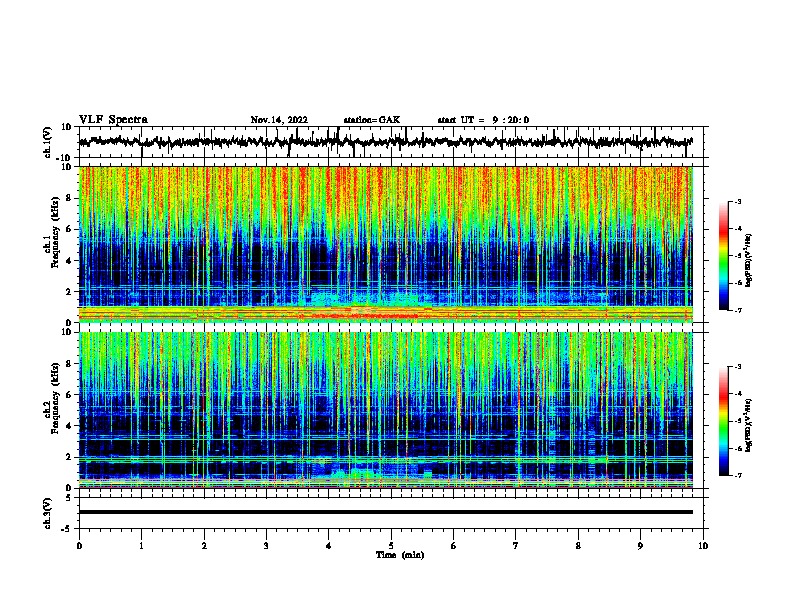The width and height of the screenshot is (792, 612).
Task: Click time axis tick label "4"
Action: [329, 546]
